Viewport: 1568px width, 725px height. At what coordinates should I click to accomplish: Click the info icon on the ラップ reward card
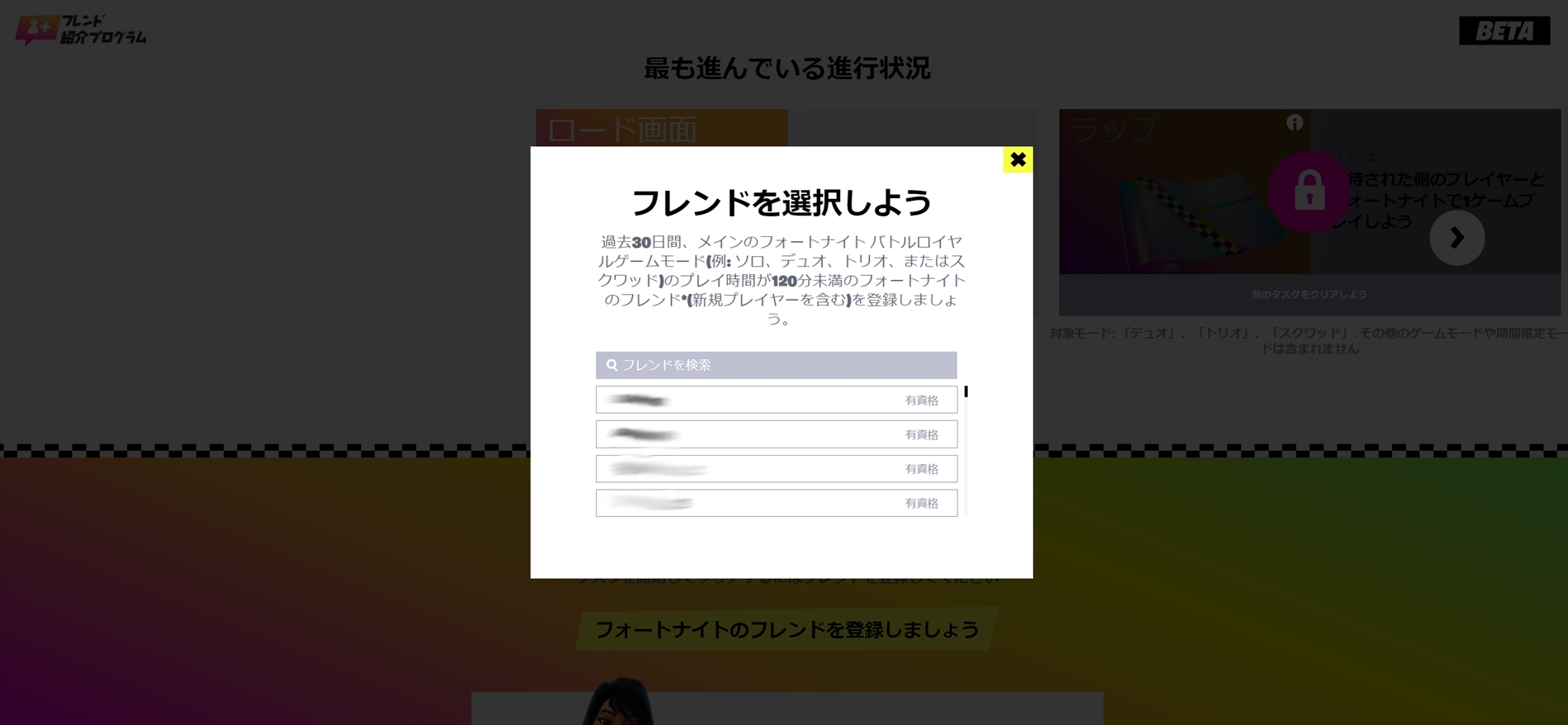click(x=1294, y=123)
